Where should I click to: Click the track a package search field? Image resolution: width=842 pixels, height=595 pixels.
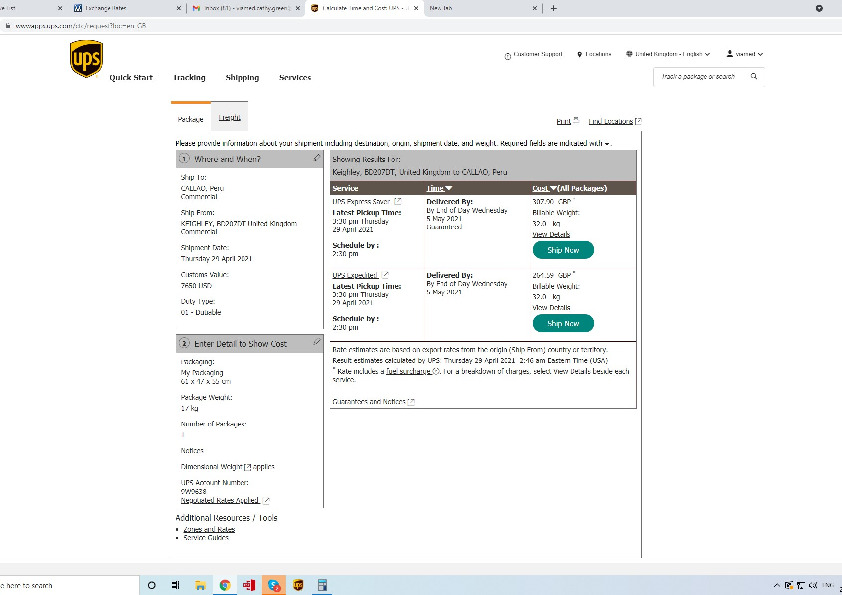tap(700, 76)
